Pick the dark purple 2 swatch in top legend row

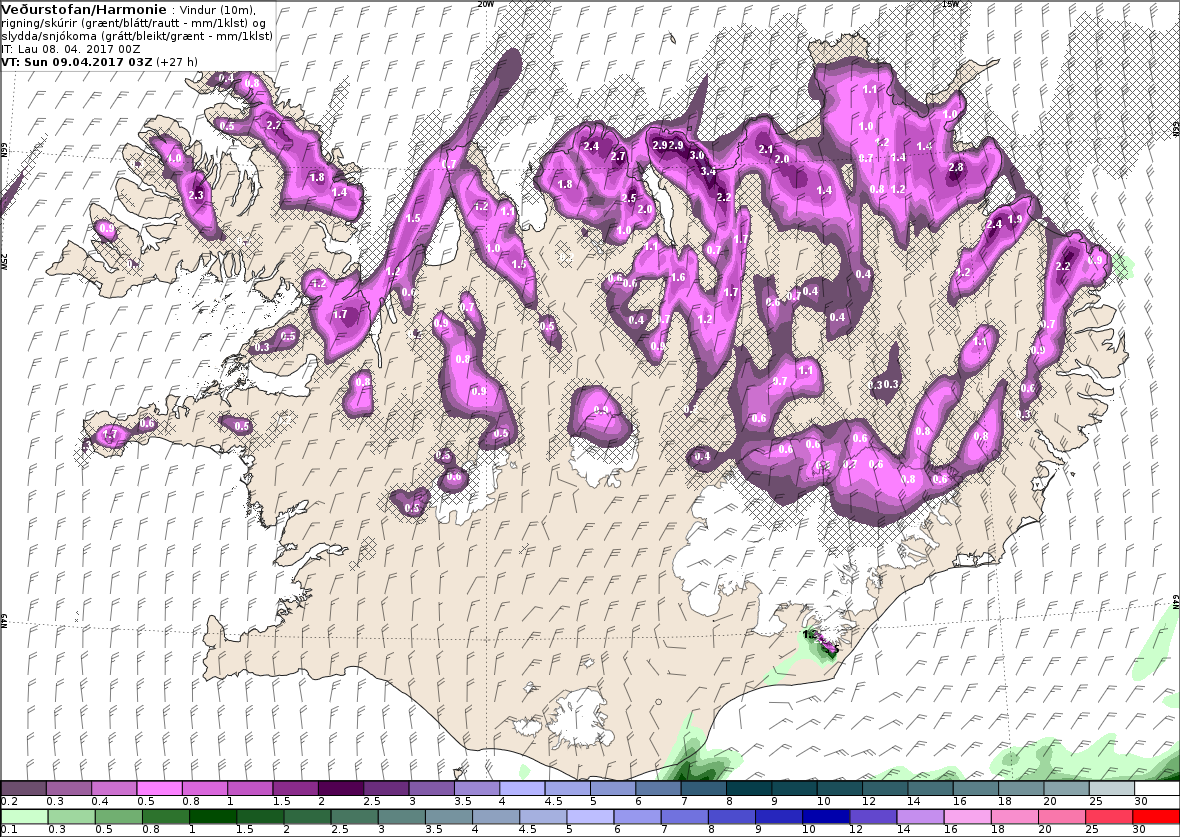(x=341, y=788)
